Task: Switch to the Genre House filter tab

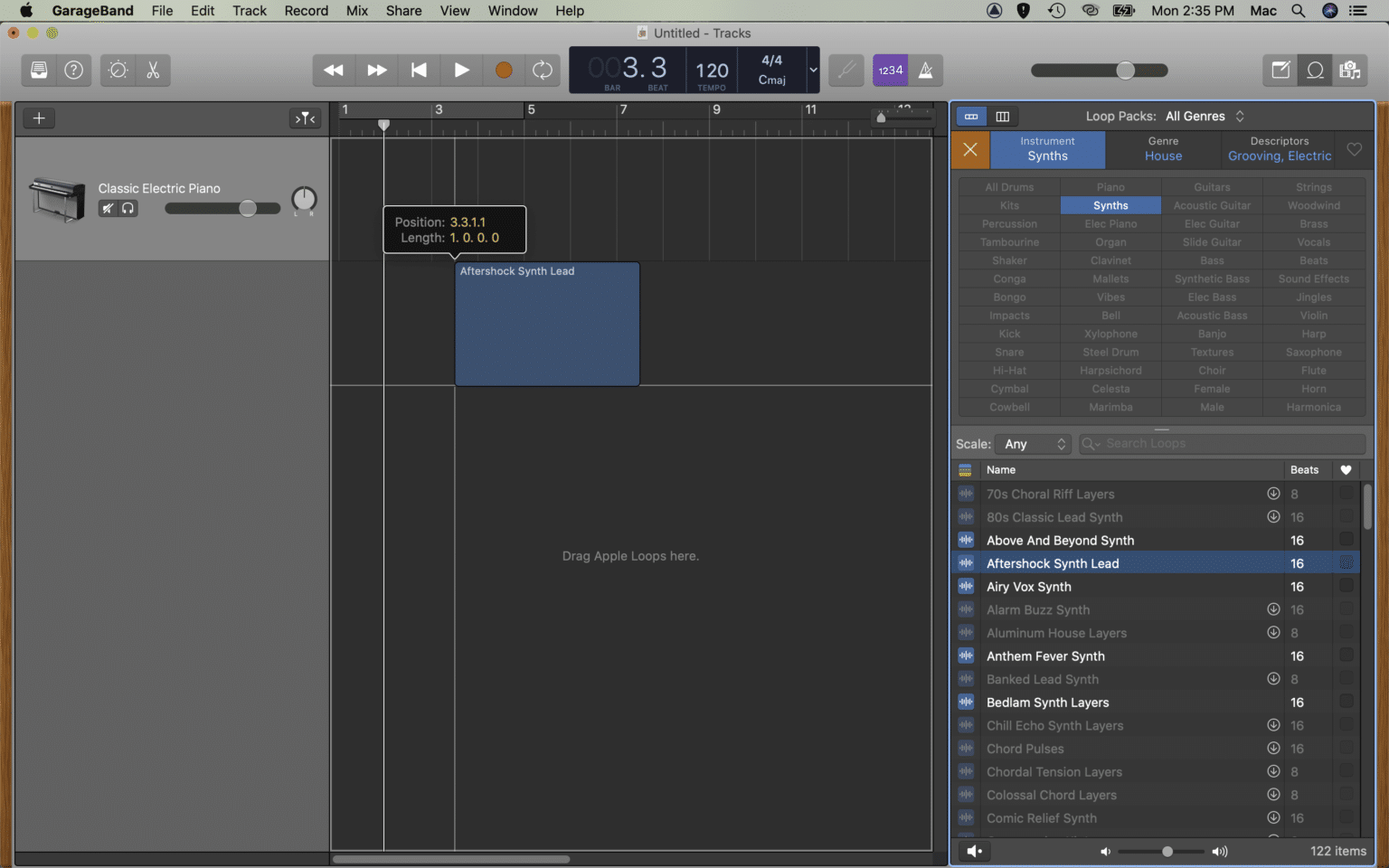Action: point(1162,149)
